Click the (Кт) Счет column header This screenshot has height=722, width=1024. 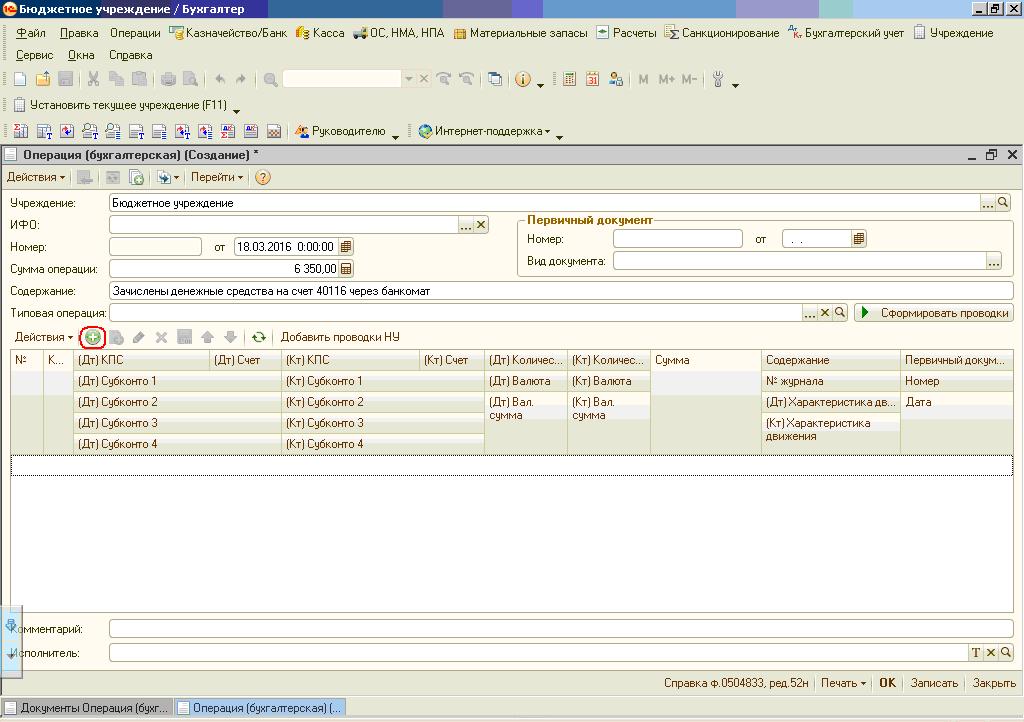point(451,360)
